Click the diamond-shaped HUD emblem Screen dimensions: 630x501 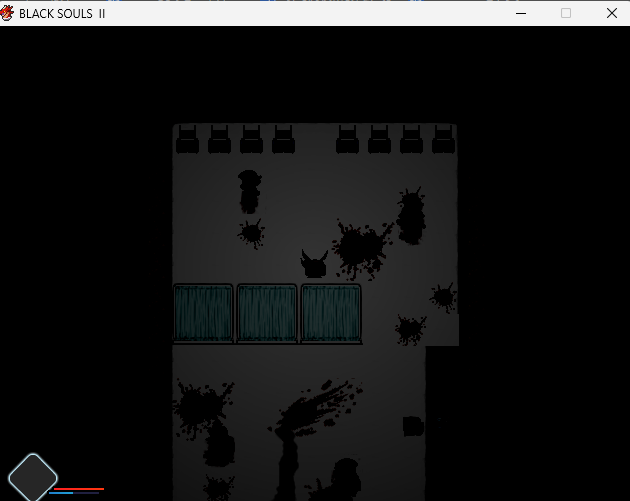tap(33, 476)
